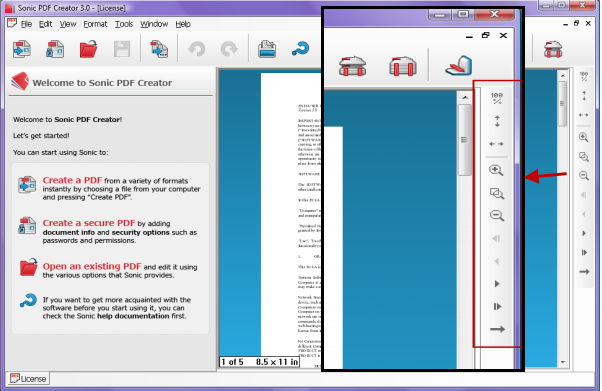Image resolution: width=602 pixels, height=391 pixels.
Task: Click the next-page triangle, outside magnified inset
Action: (584, 233)
